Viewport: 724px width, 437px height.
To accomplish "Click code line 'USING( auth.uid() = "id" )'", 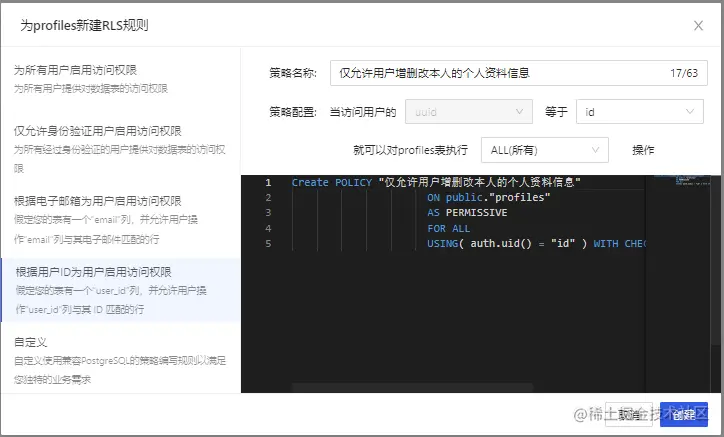I will [507, 243].
